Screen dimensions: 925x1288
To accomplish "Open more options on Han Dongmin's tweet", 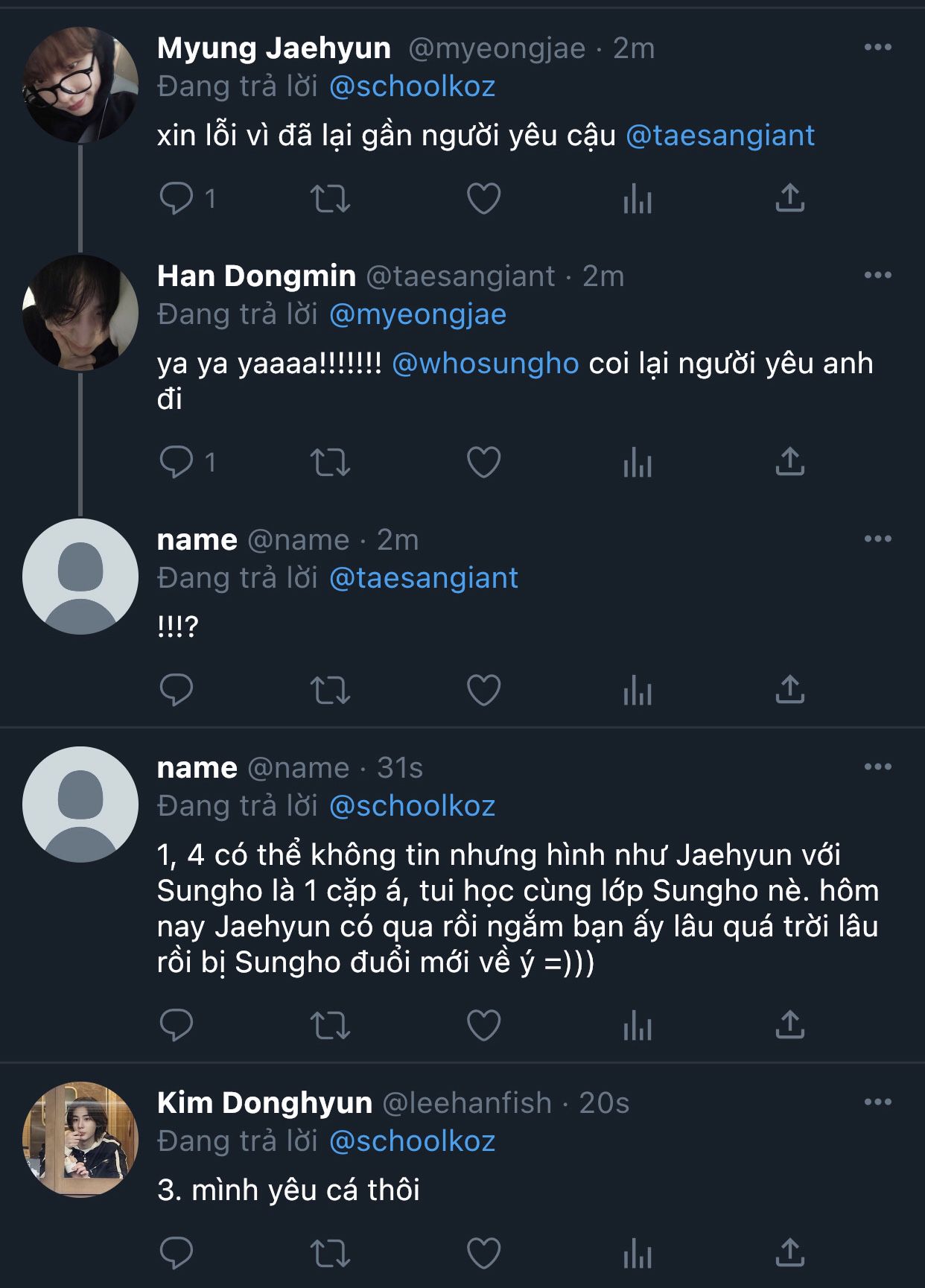I will click(x=877, y=276).
